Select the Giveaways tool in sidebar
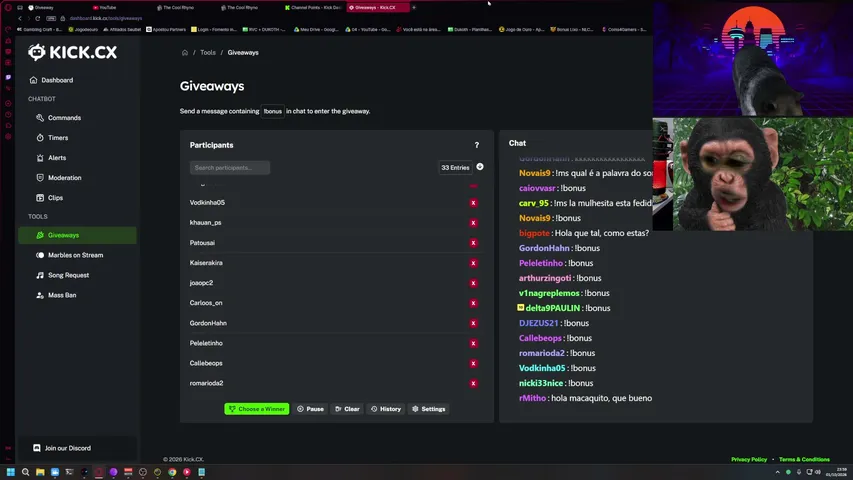This screenshot has height=480, width=853. (77, 235)
